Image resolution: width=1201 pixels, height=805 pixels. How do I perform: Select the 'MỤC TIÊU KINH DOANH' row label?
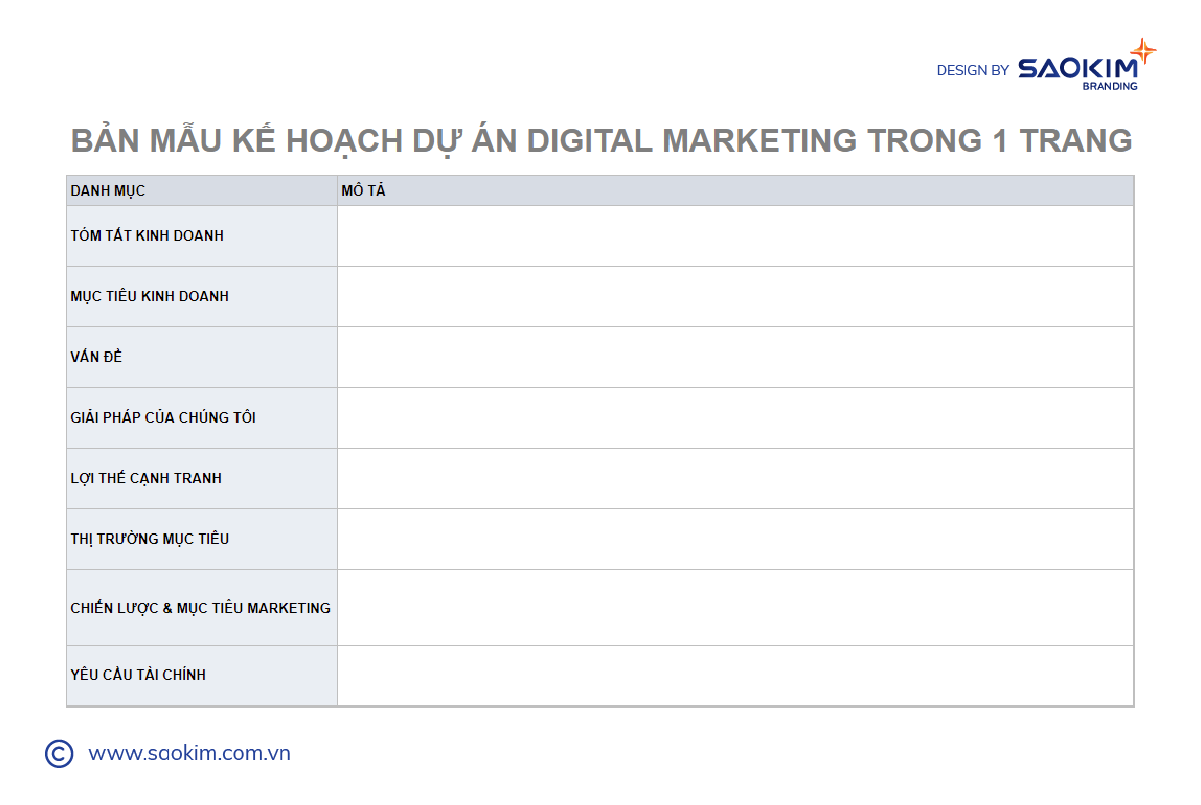(x=149, y=296)
